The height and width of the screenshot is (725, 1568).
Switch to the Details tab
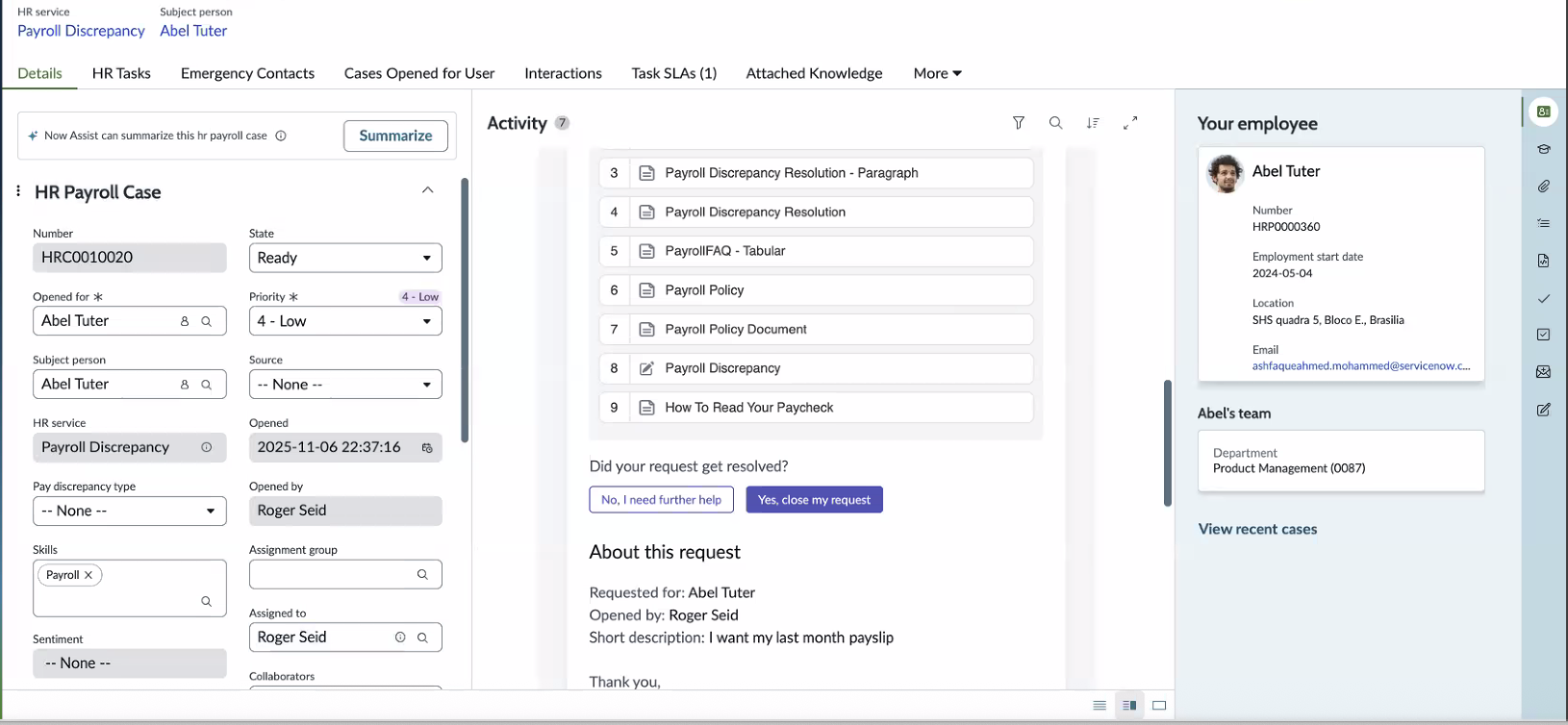click(39, 73)
